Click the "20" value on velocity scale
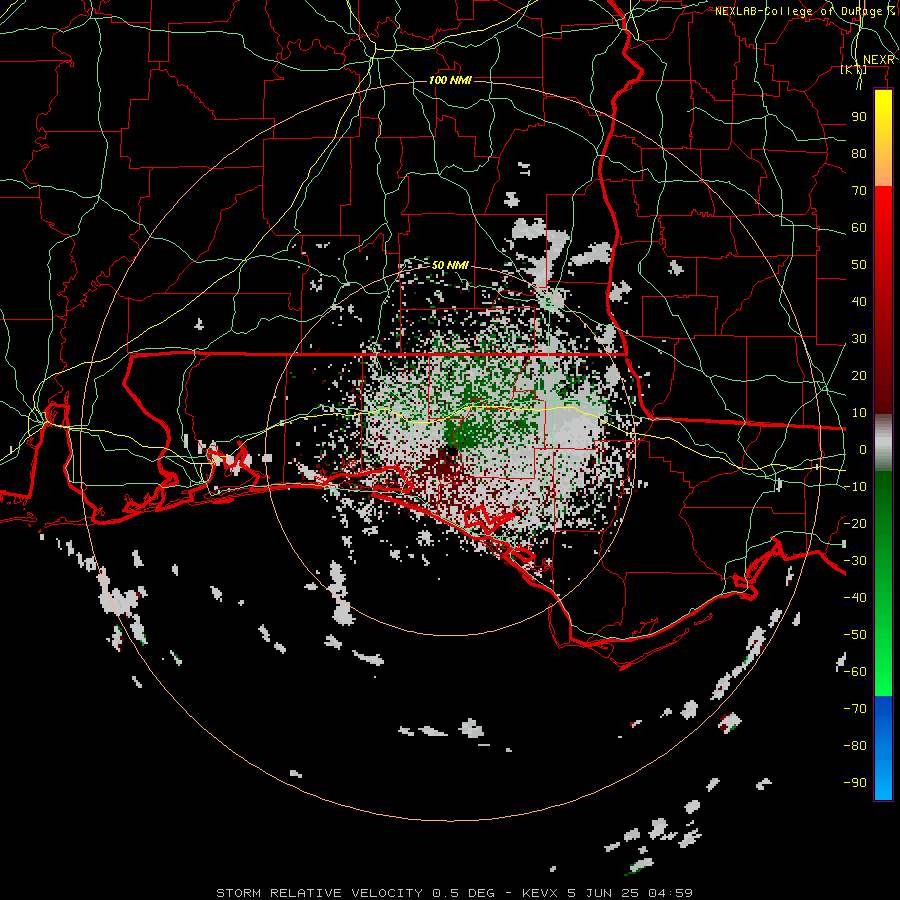 (x=859, y=375)
